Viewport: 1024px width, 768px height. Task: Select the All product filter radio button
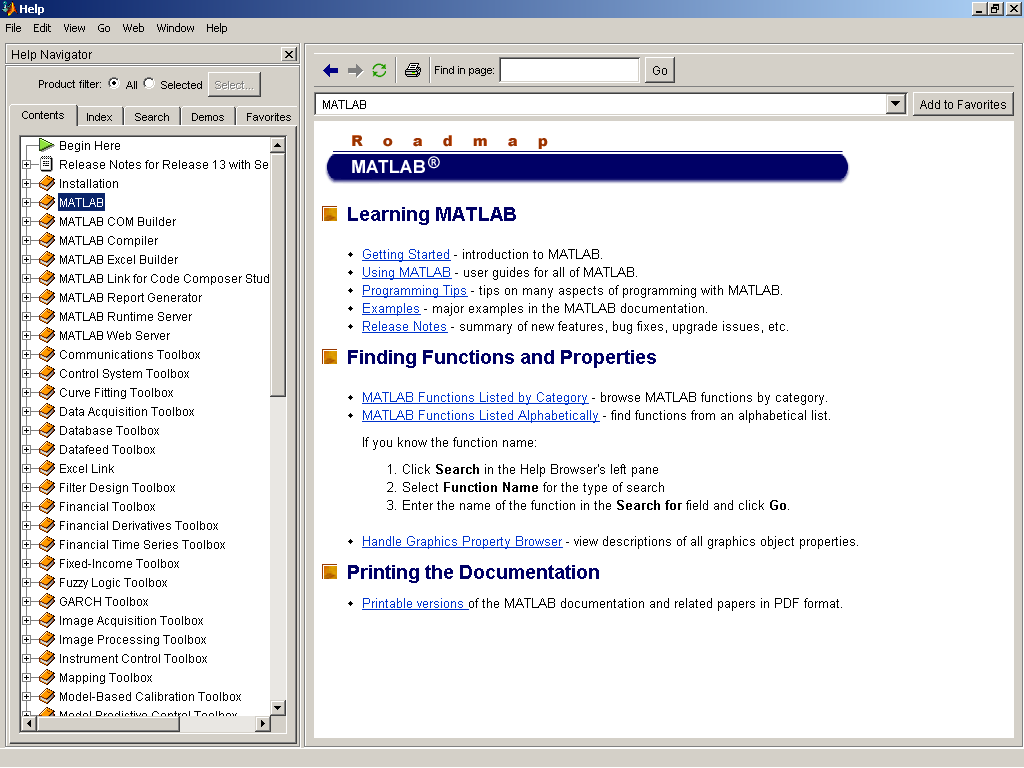(114, 84)
